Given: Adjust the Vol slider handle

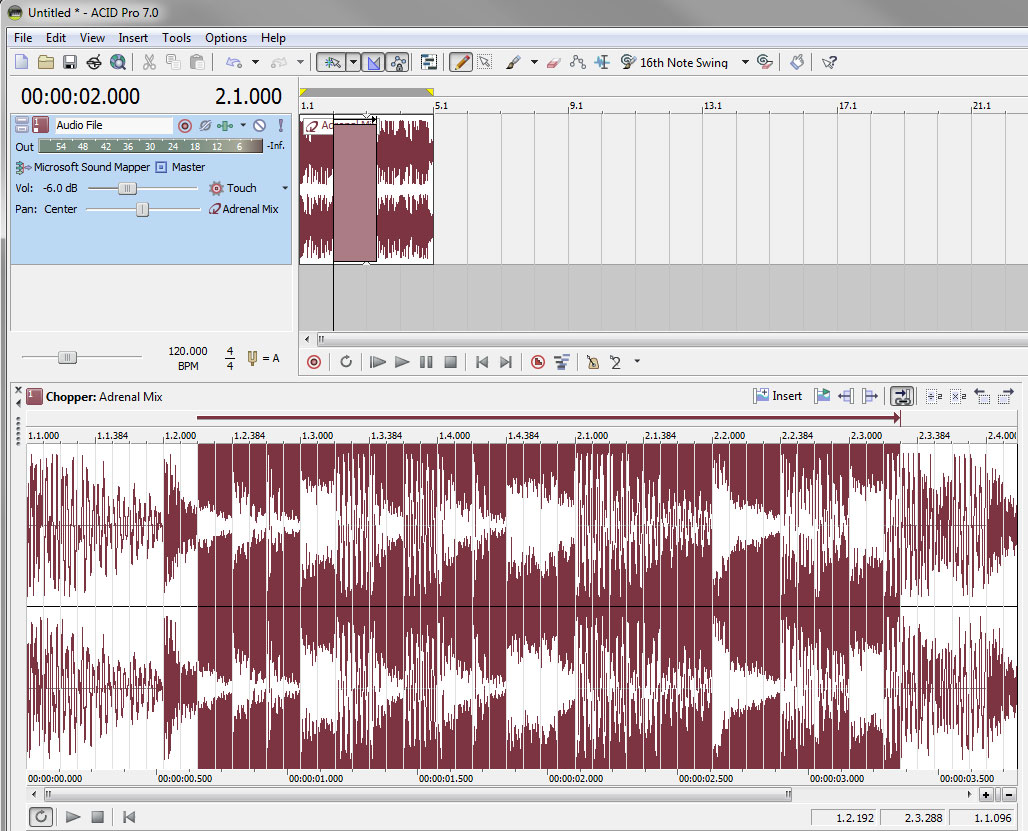Looking at the screenshot, I should pos(127,188).
